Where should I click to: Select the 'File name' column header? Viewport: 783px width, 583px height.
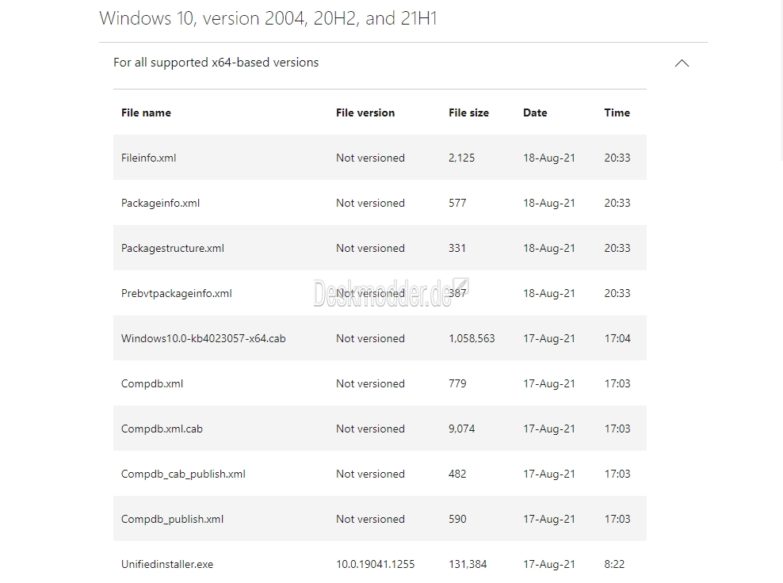pyautogui.click(x=146, y=113)
